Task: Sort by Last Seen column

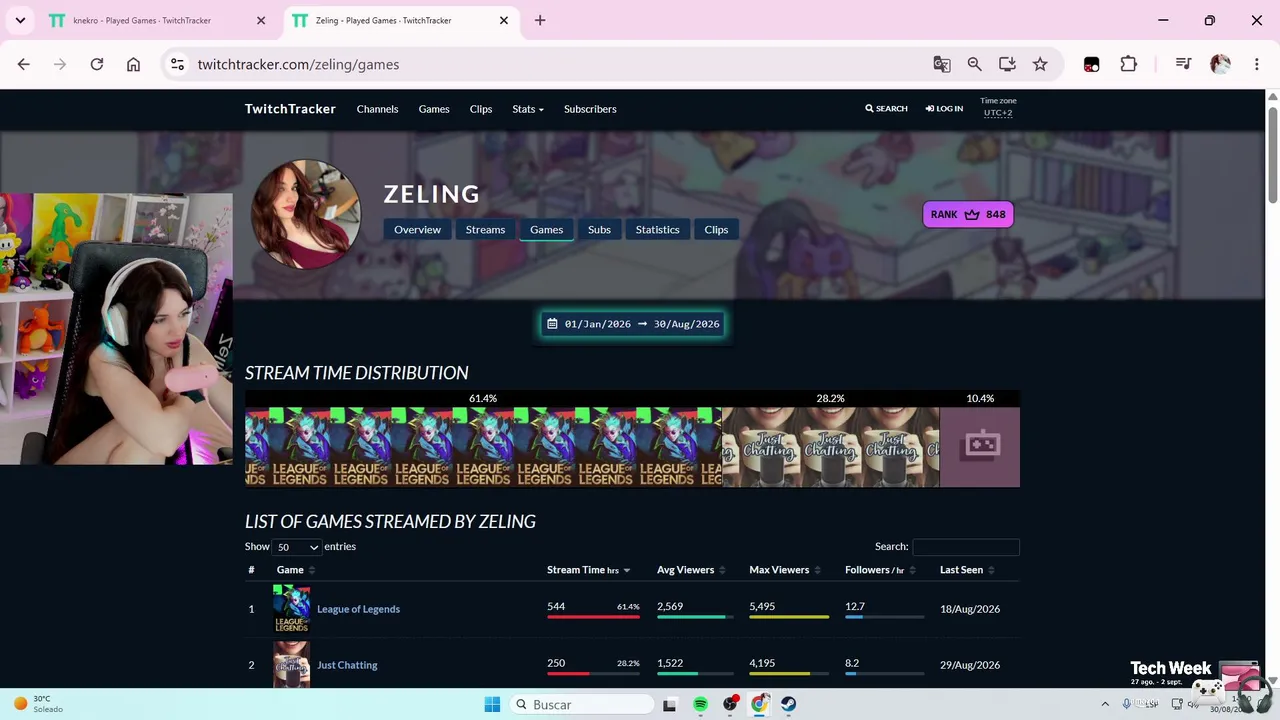Action: (967, 570)
